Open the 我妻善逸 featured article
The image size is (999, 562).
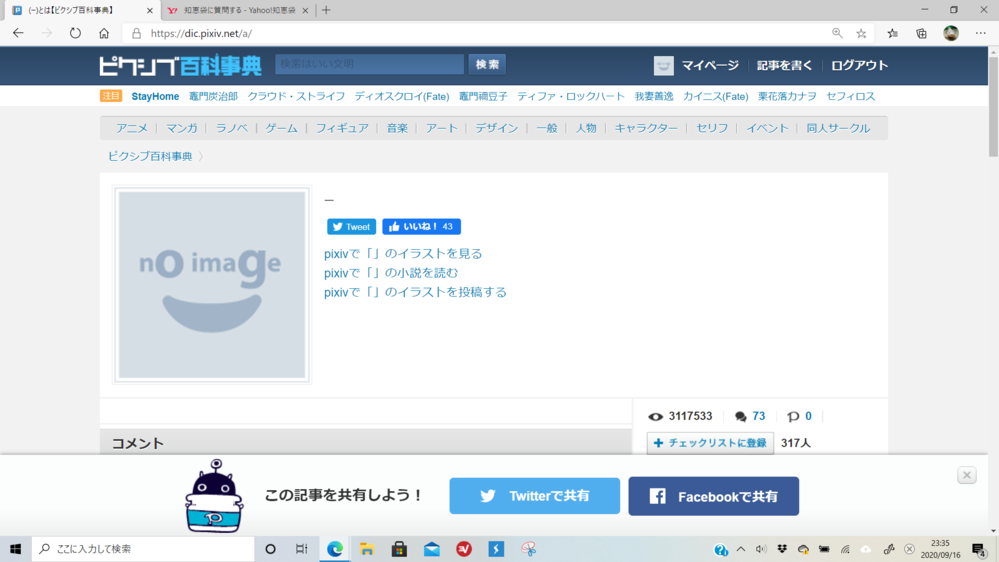click(654, 96)
